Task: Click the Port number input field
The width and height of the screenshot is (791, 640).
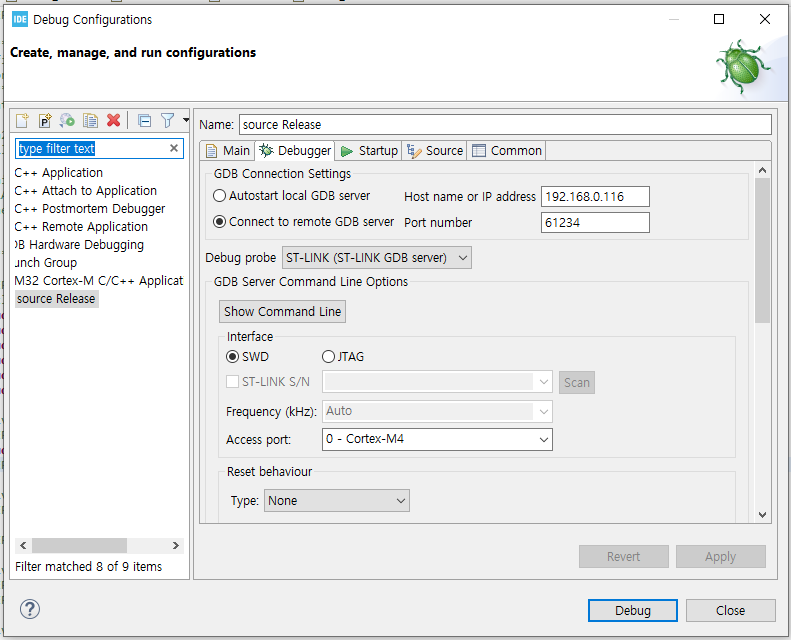Action: tap(595, 223)
